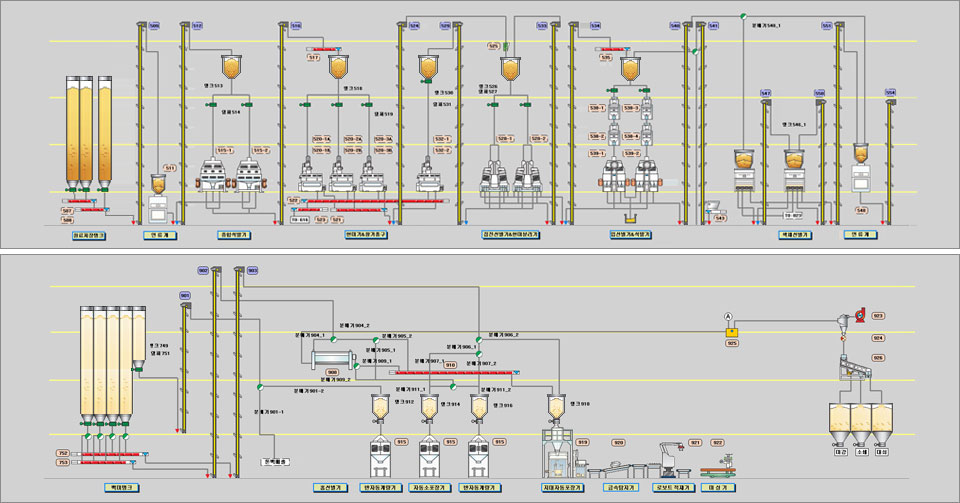Click equipment tag 515-1
Image resolution: width=960 pixels, height=503 pixels.
[225, 150]
